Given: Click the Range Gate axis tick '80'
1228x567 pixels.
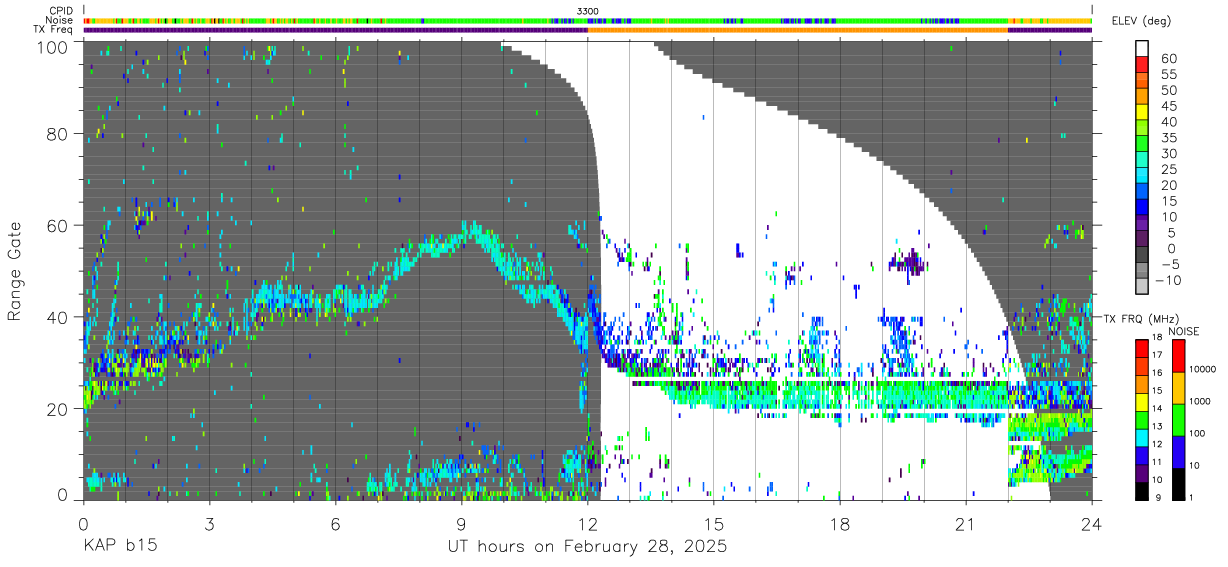Looking at the screenshot, I should pyautogui.click(x=58, y=133).
